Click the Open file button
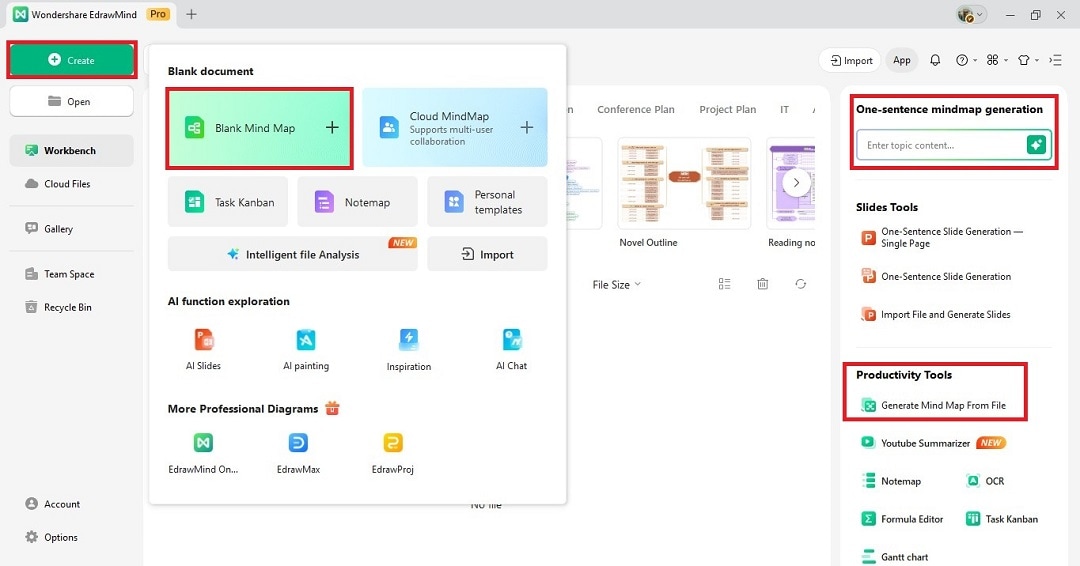Screen dimensions: 1080x566 pos(72,102)
